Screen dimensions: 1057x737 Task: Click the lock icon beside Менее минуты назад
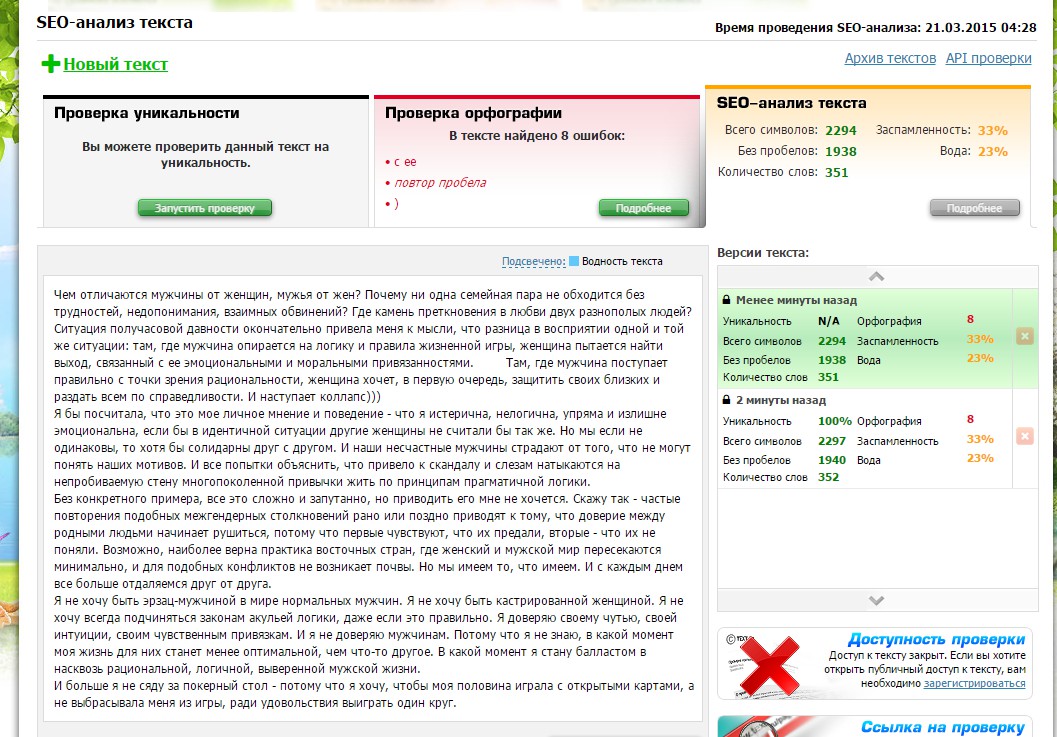726,299
